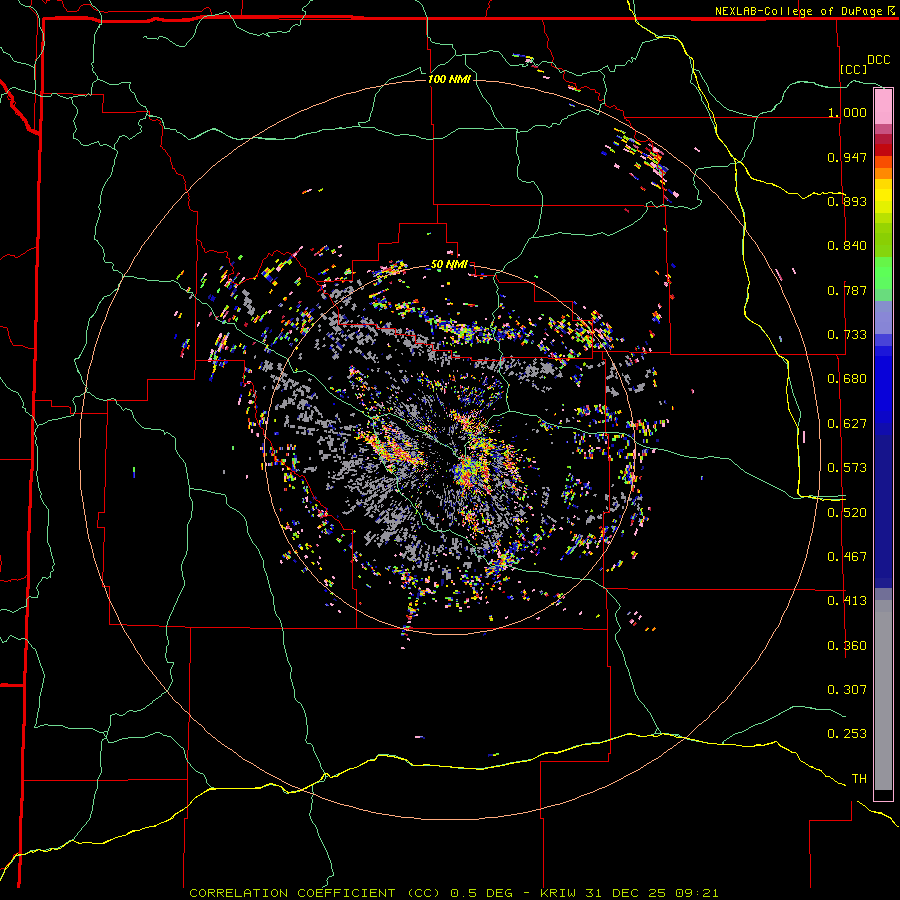900x900 pixels.
Task: Click the 1.000 legend value
Action: (847, 112)
